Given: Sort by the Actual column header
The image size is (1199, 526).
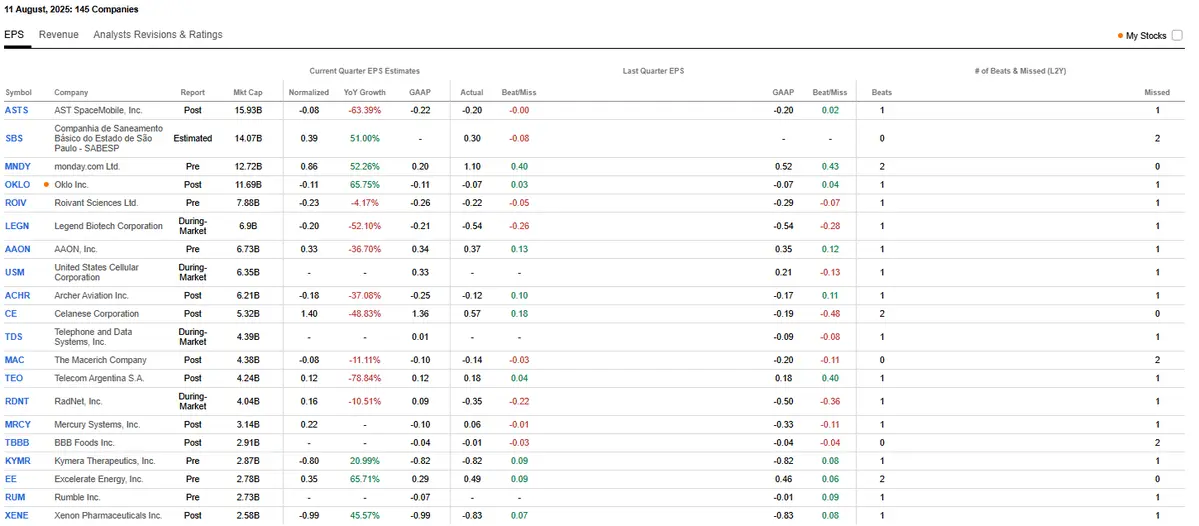Looking at the screenshot, I should [472, 93].
